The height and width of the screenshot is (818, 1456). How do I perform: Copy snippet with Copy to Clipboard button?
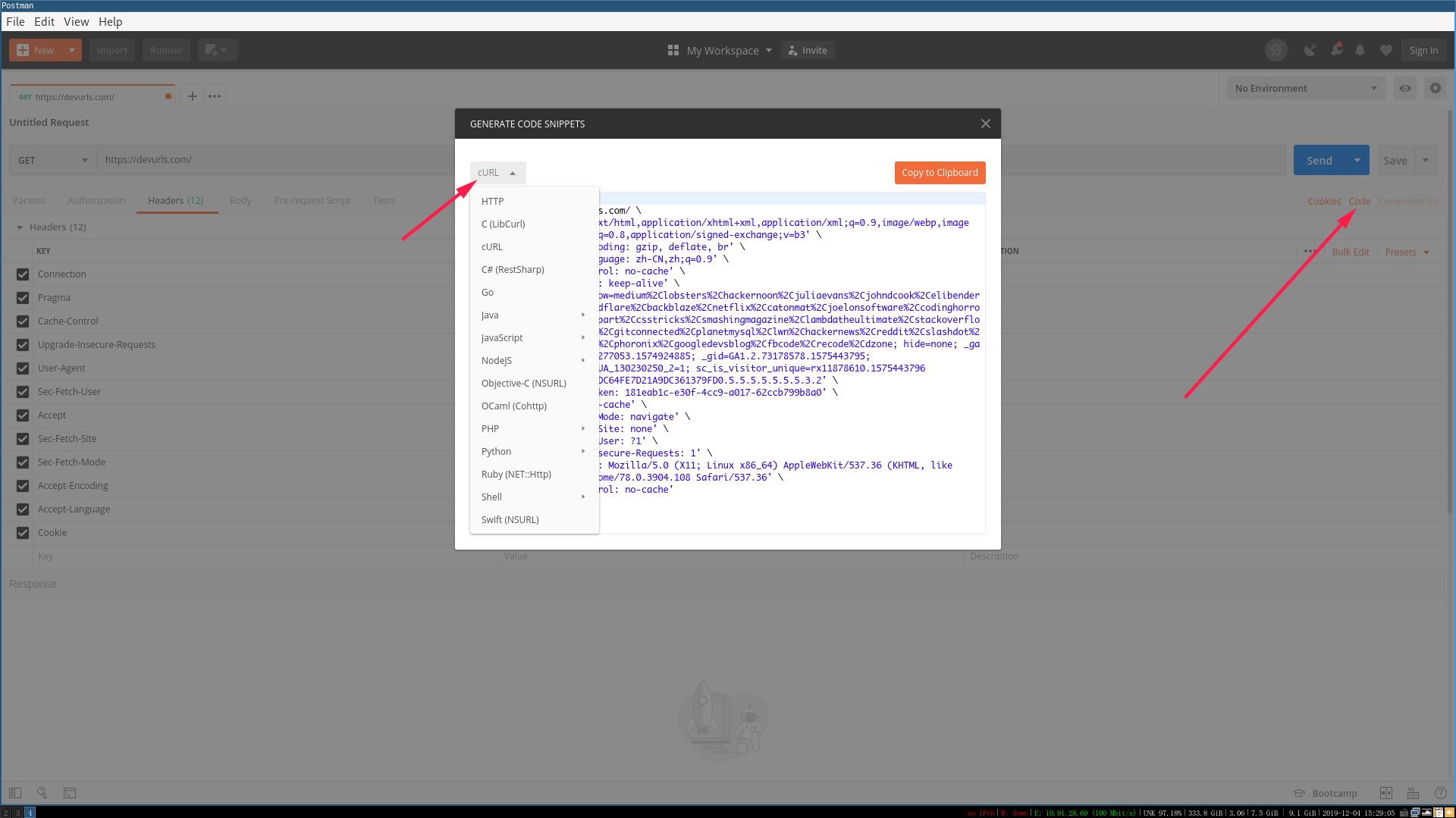pos(940,173)
